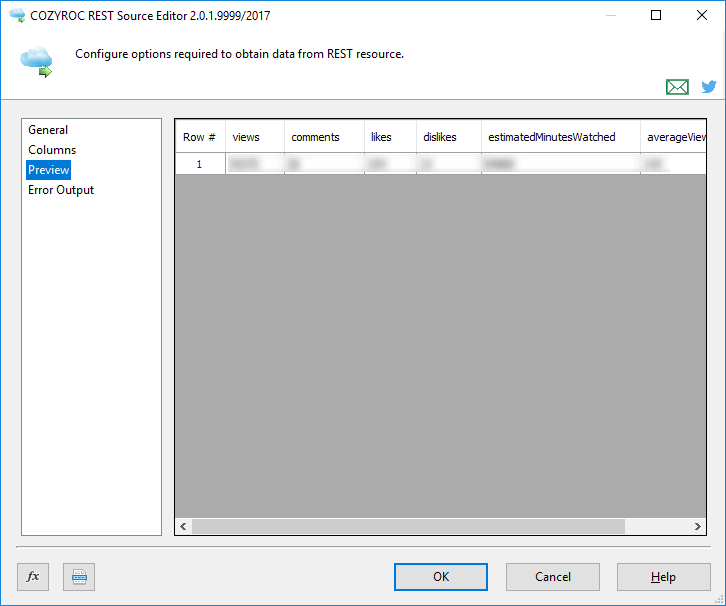This screenshot has width=726, height=606.
Task: Click the views column header
Action: tap(255, 137)
